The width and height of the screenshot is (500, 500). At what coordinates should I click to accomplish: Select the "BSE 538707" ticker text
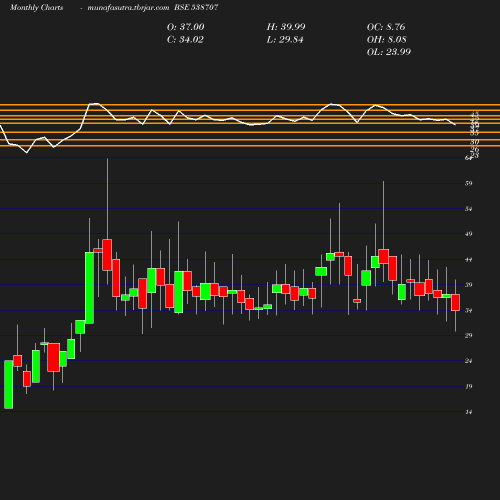[196, 7]
